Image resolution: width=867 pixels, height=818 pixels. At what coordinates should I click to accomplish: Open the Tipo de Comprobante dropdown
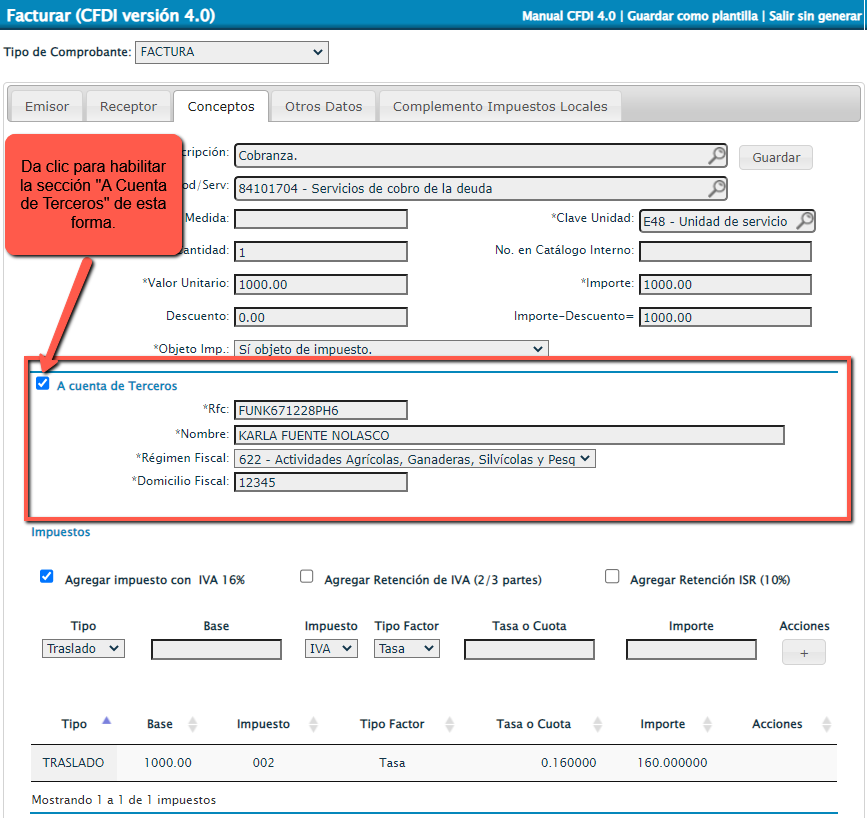232,52
